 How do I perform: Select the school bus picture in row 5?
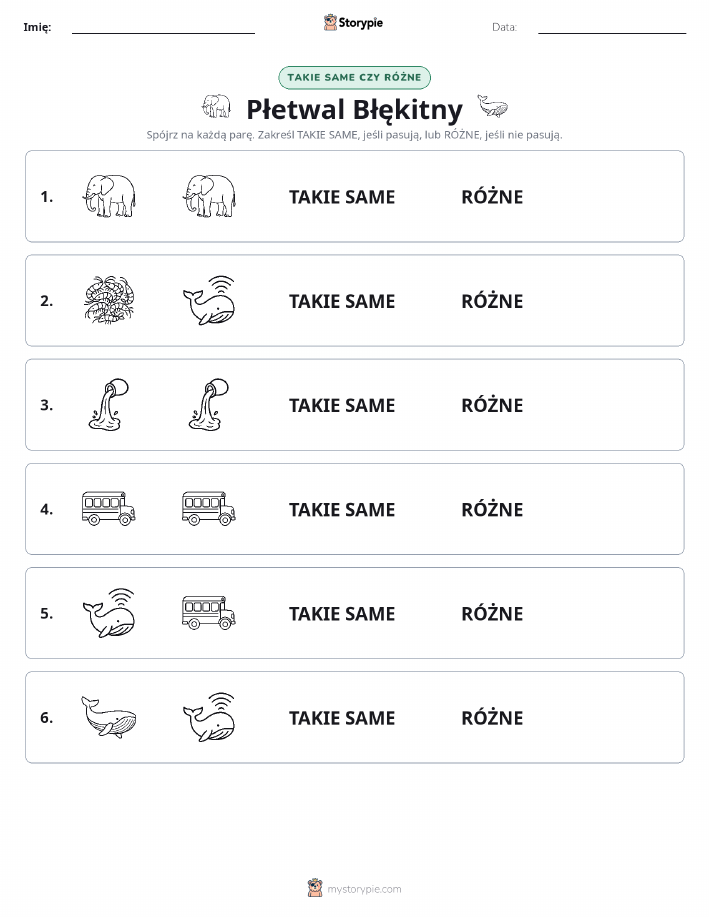[x=209, y=612]
